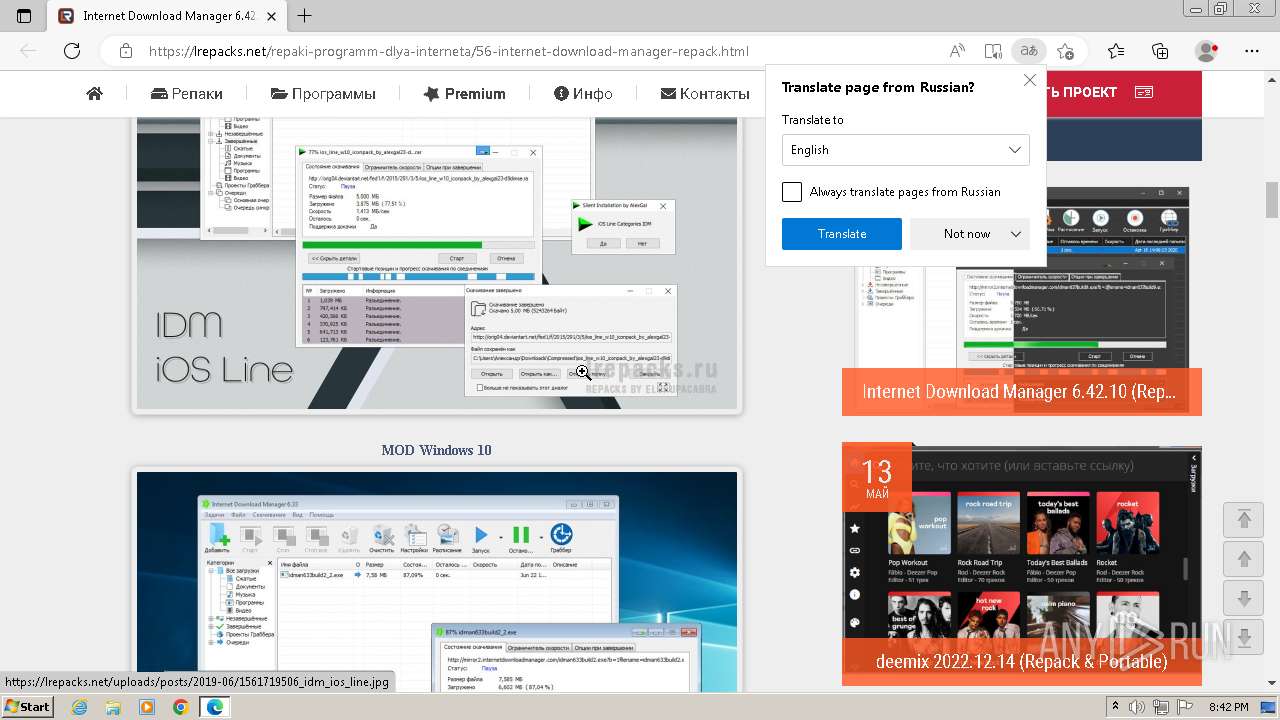The image size is (1280, 720).
Task: Jump to page top with top arrow button
Action: click(1245, 520)
